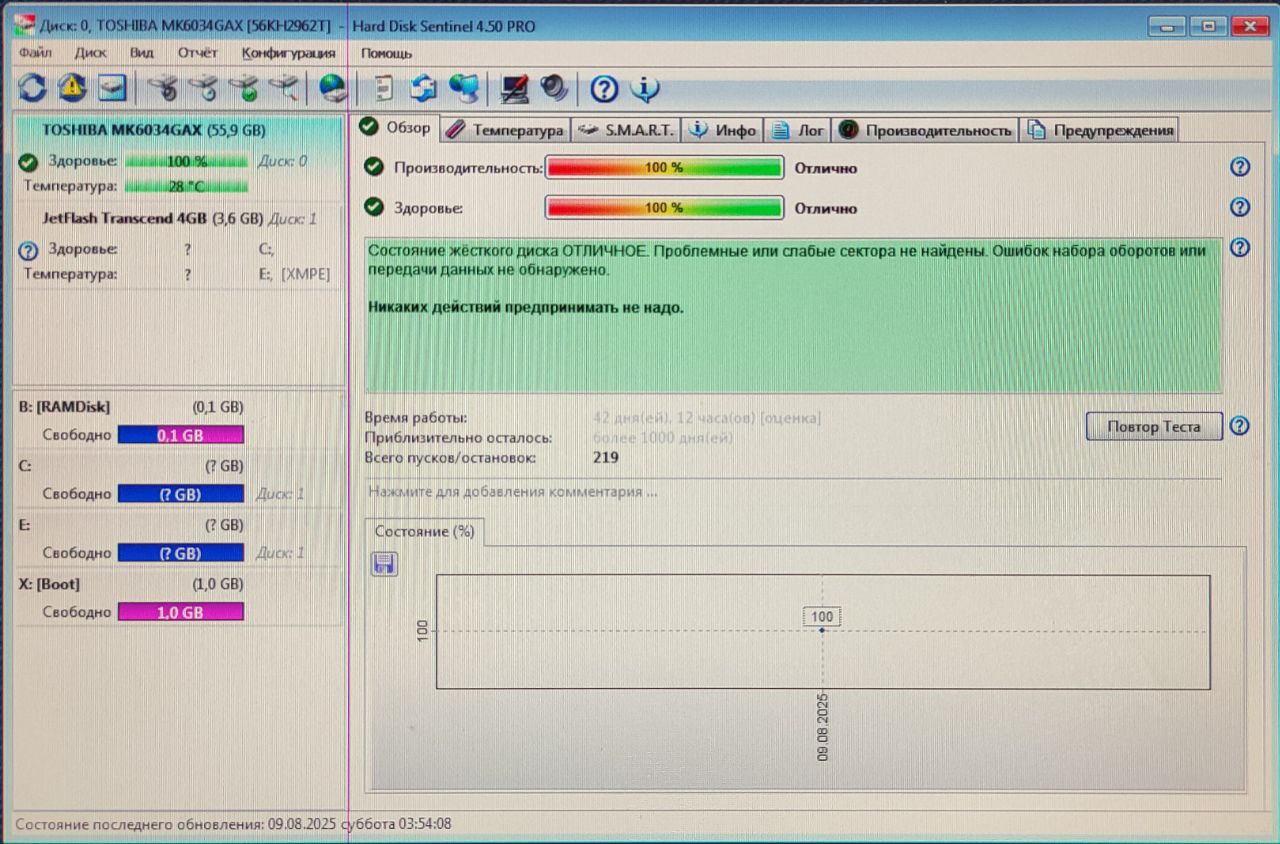Click the 219 start/stop count value
This screenshot has width=1280, height=844.
[x=606, y=457]
